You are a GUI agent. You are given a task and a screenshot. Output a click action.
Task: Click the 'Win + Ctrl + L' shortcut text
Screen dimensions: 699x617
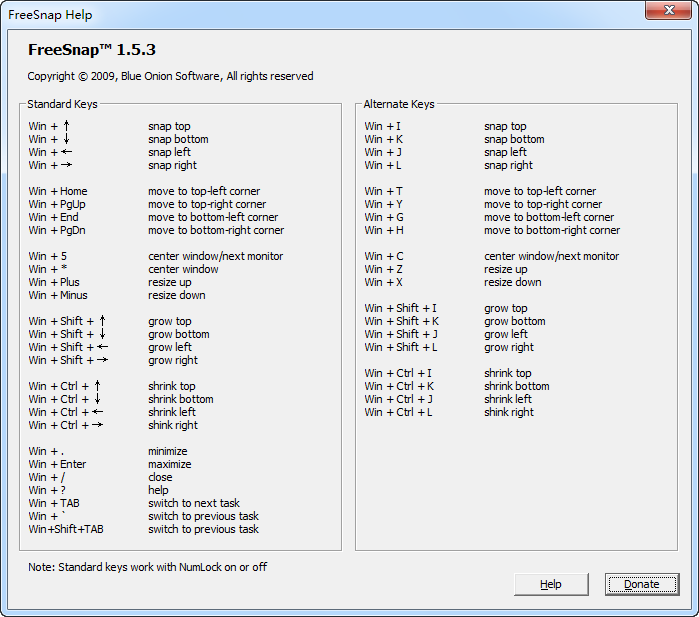pos(399,412)
